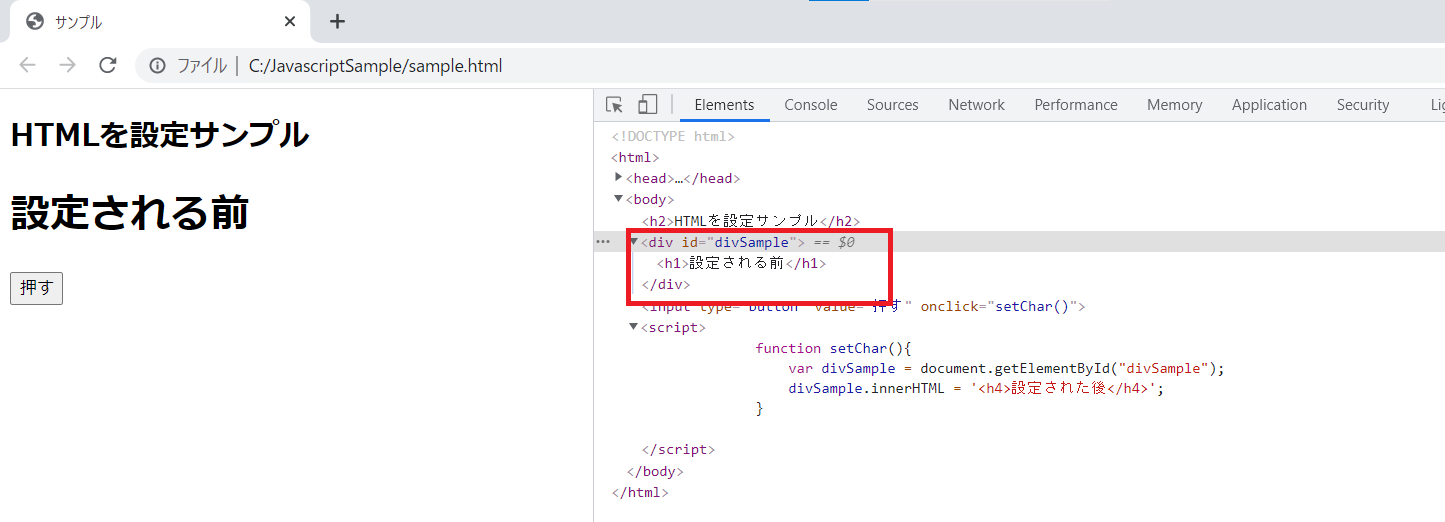Expand the head element node
The image size is (1445, 522).
coord(619,177)
